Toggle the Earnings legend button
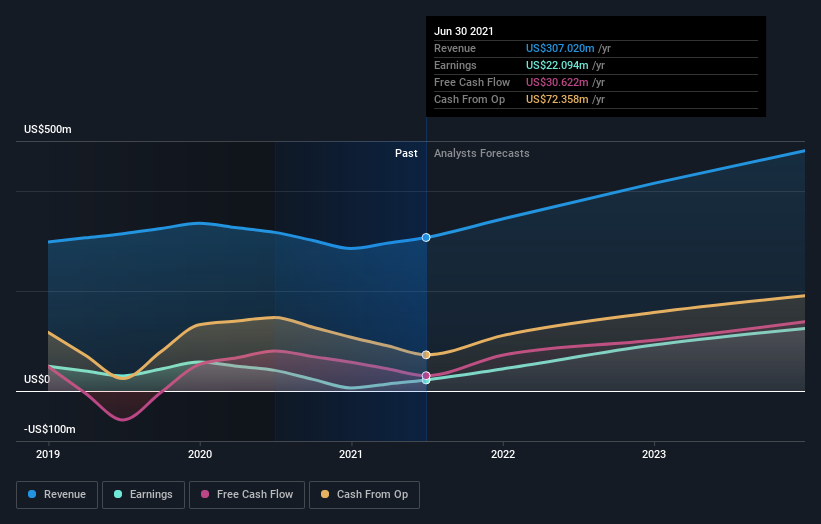 tap(143, 495)
